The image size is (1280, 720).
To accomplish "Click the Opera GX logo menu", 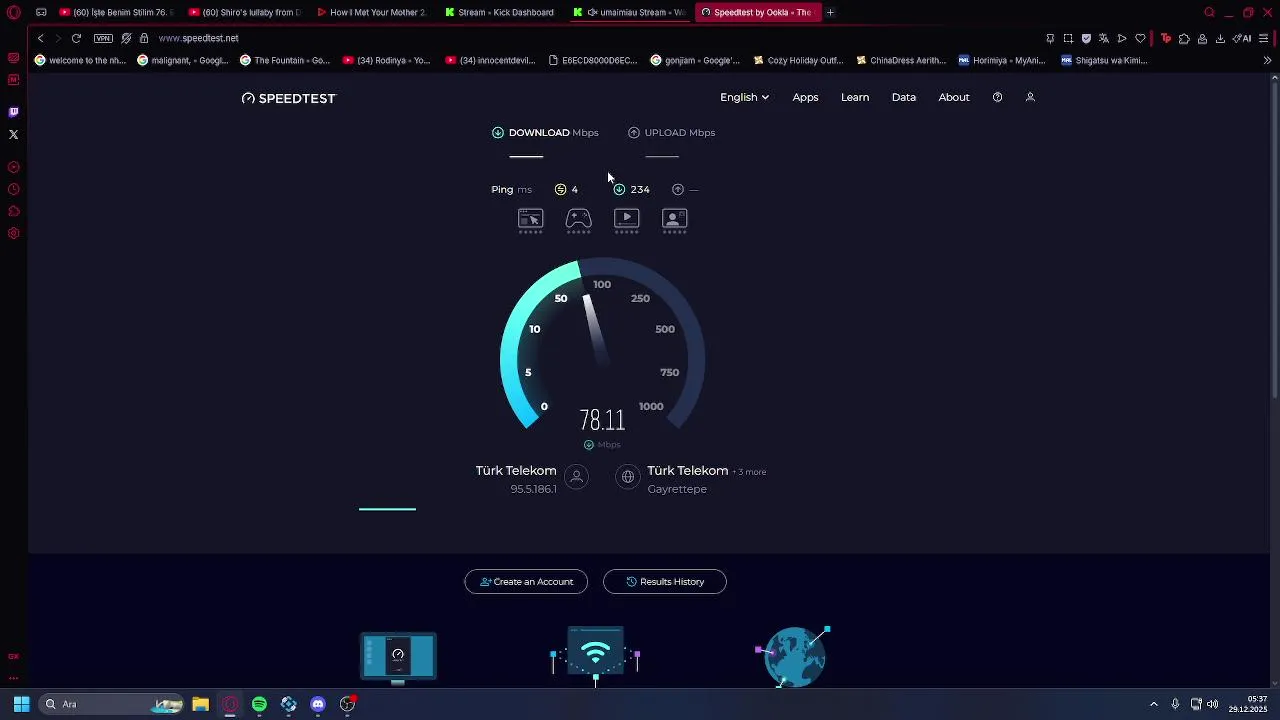I will (x=13, y=12).
